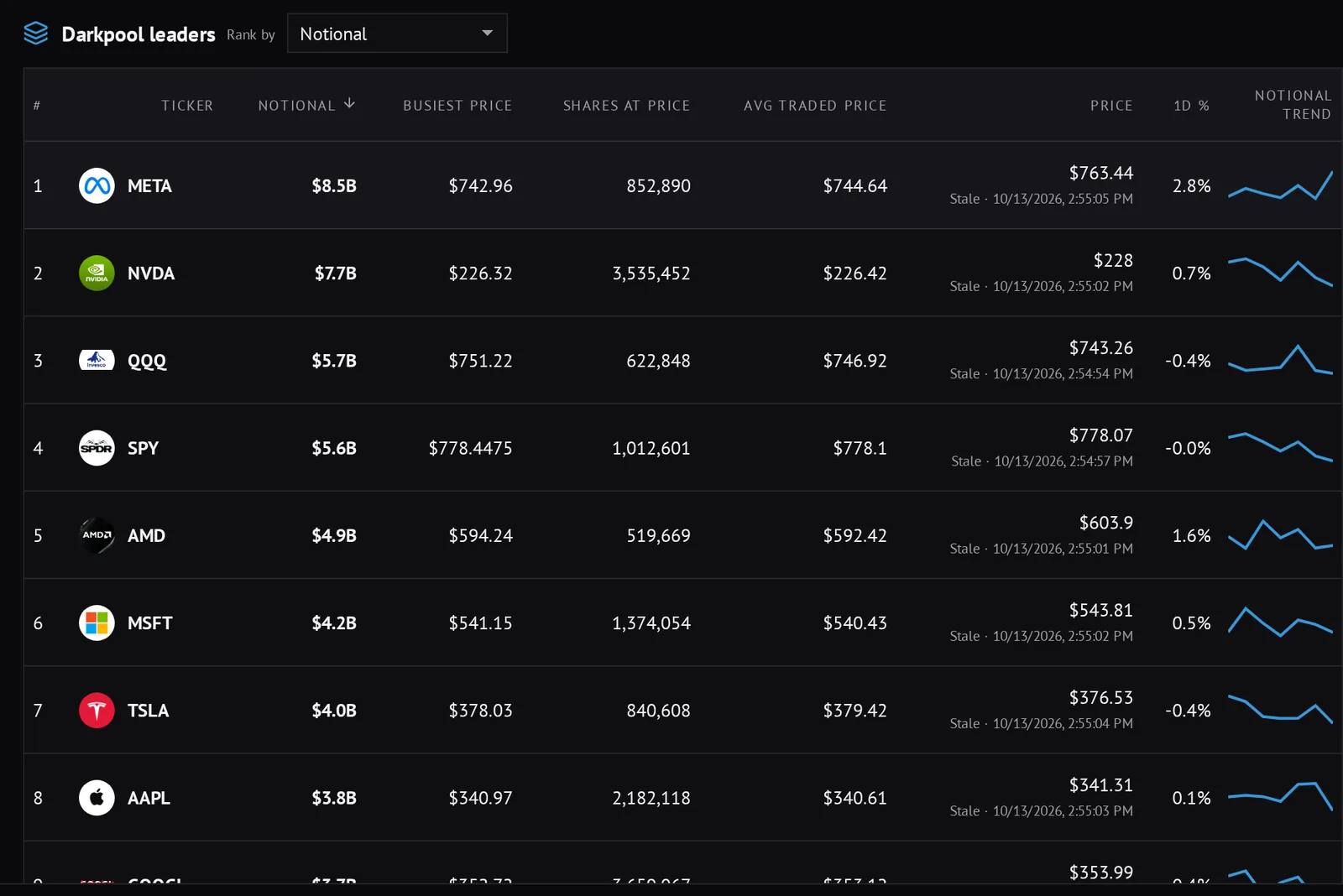Image resolution: width=1343 pixels, height=896 pixels.
Task: Sort by the BUSIEST PRICE column header
Action: pos(457,106)
